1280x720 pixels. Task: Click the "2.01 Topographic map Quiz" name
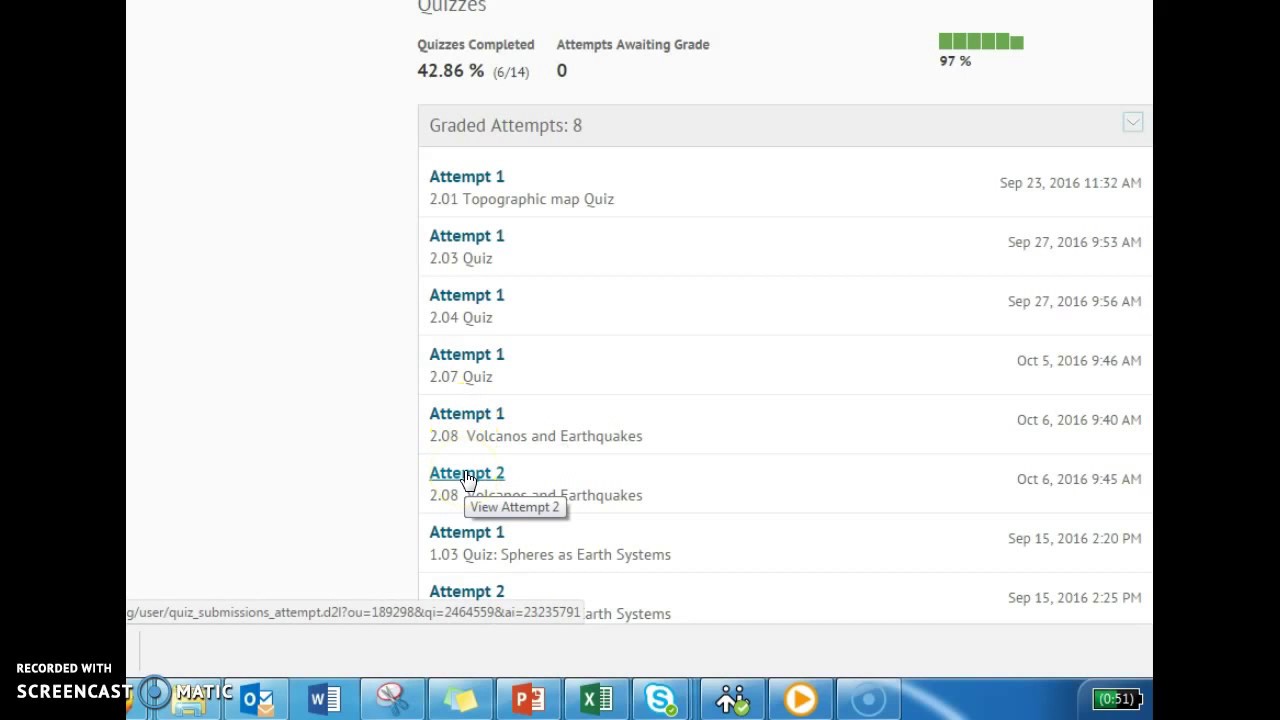point(522,199)
